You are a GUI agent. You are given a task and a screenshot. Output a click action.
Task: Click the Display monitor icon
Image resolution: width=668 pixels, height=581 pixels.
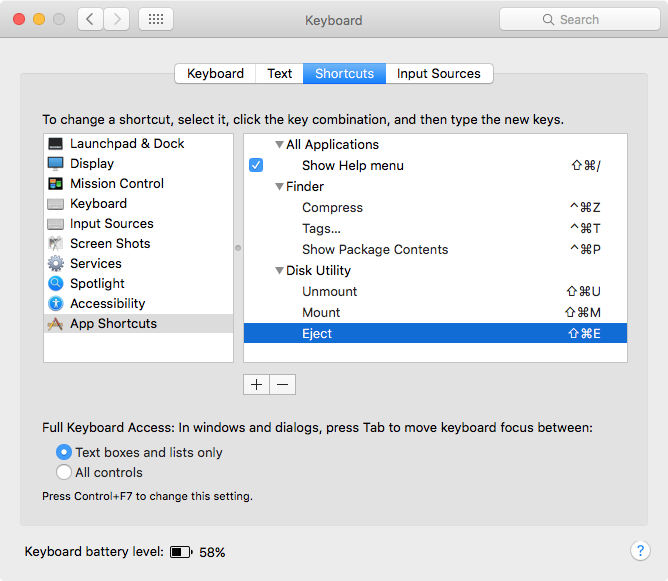[x=55, y=164]
